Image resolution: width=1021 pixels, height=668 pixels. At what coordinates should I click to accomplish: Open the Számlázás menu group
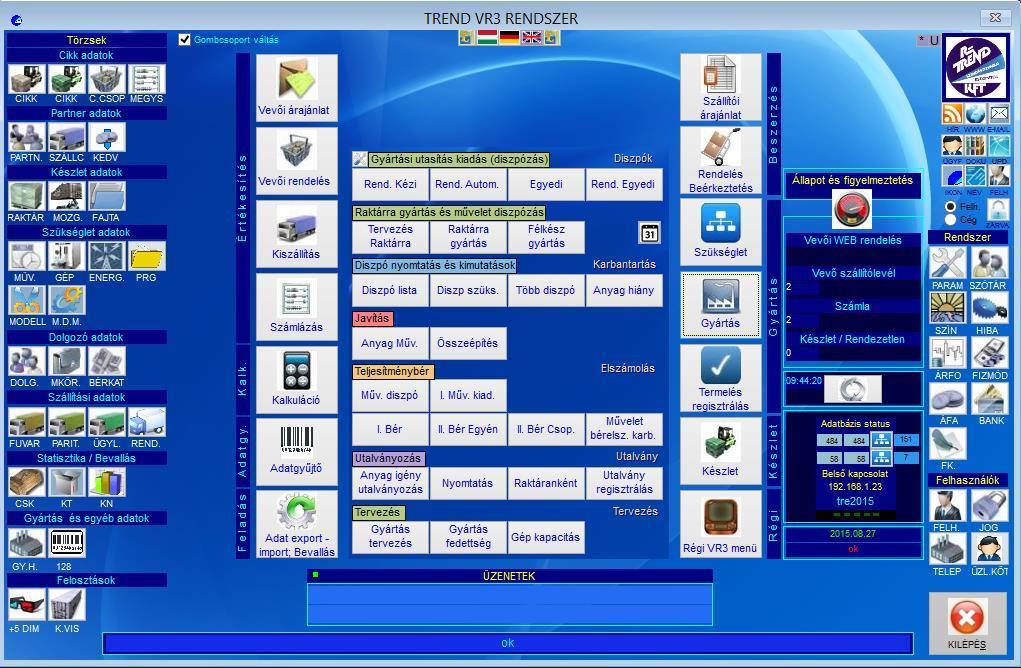point(296,306)
